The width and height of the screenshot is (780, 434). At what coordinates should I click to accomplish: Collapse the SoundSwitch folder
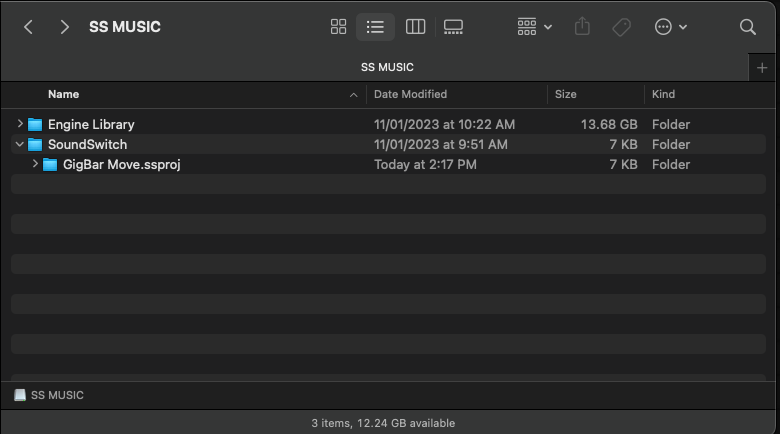pyautogui.click(x=19, y=144)
